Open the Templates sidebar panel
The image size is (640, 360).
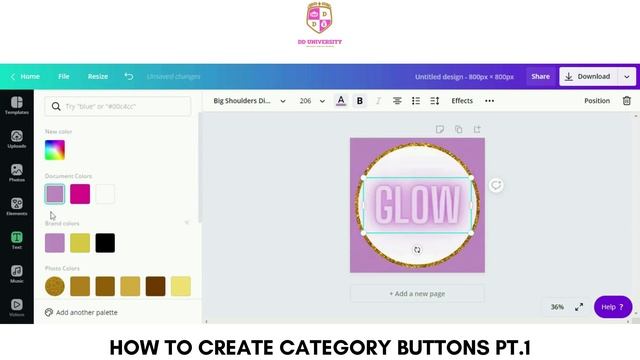pyautogui.click(x=17, y=105)
